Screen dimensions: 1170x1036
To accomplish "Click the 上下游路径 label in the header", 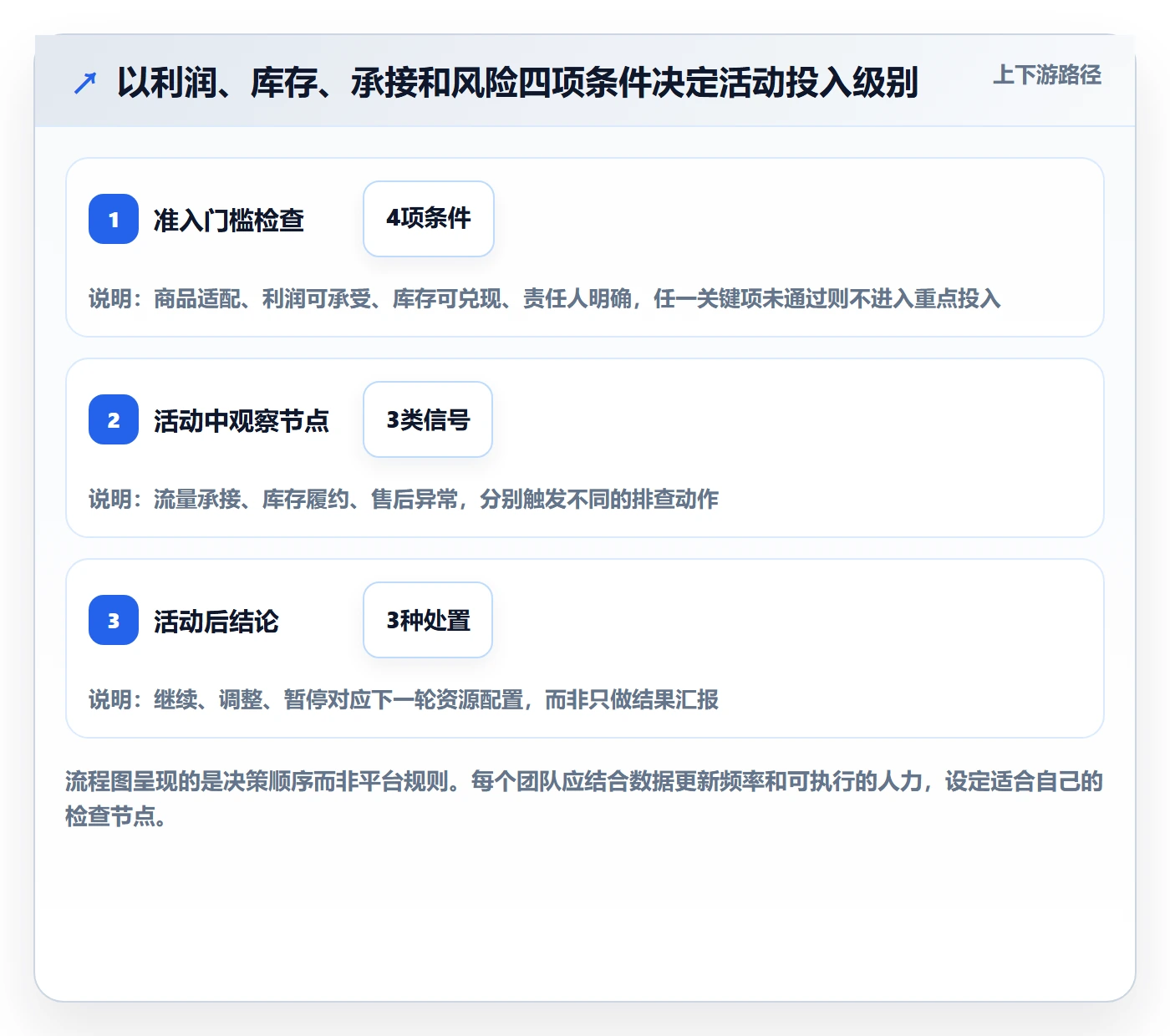I will point(1047,75).
